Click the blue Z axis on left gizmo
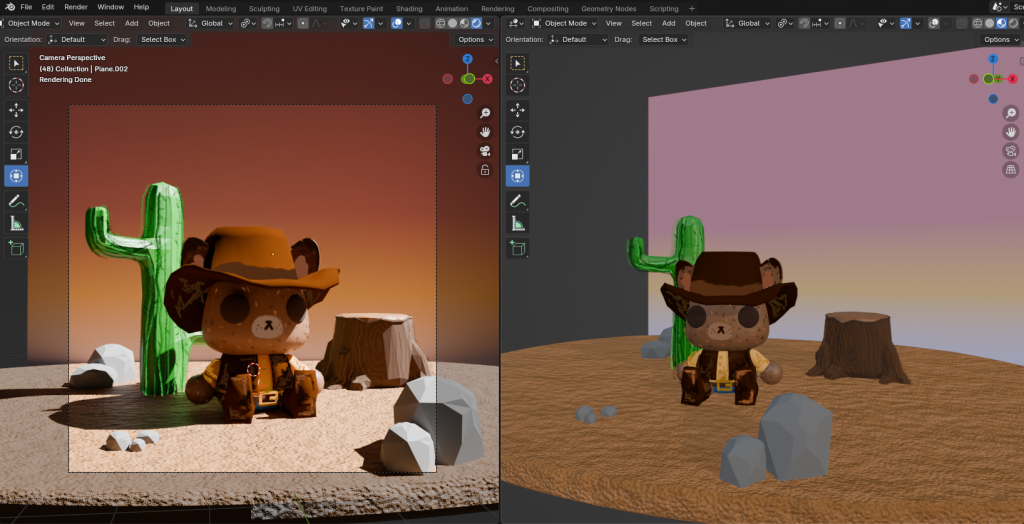 tap(468, 59)
